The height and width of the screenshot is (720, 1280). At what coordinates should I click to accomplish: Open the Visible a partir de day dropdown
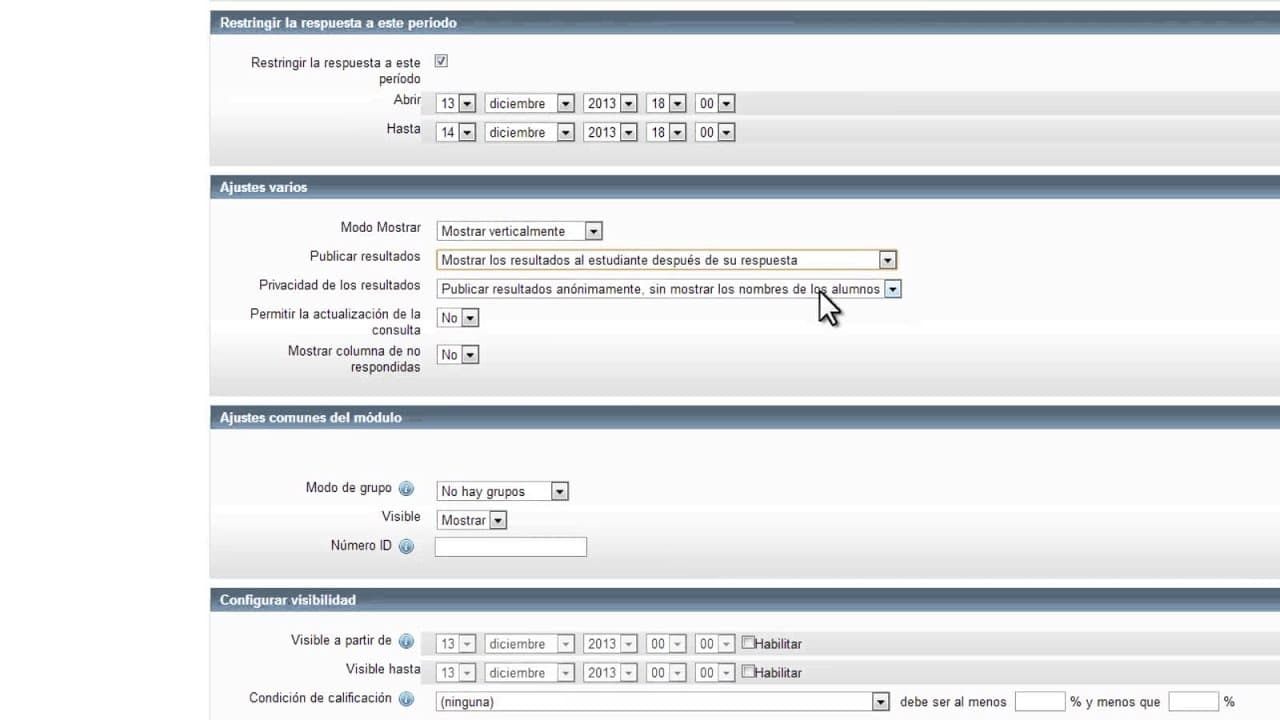point(456,644)
